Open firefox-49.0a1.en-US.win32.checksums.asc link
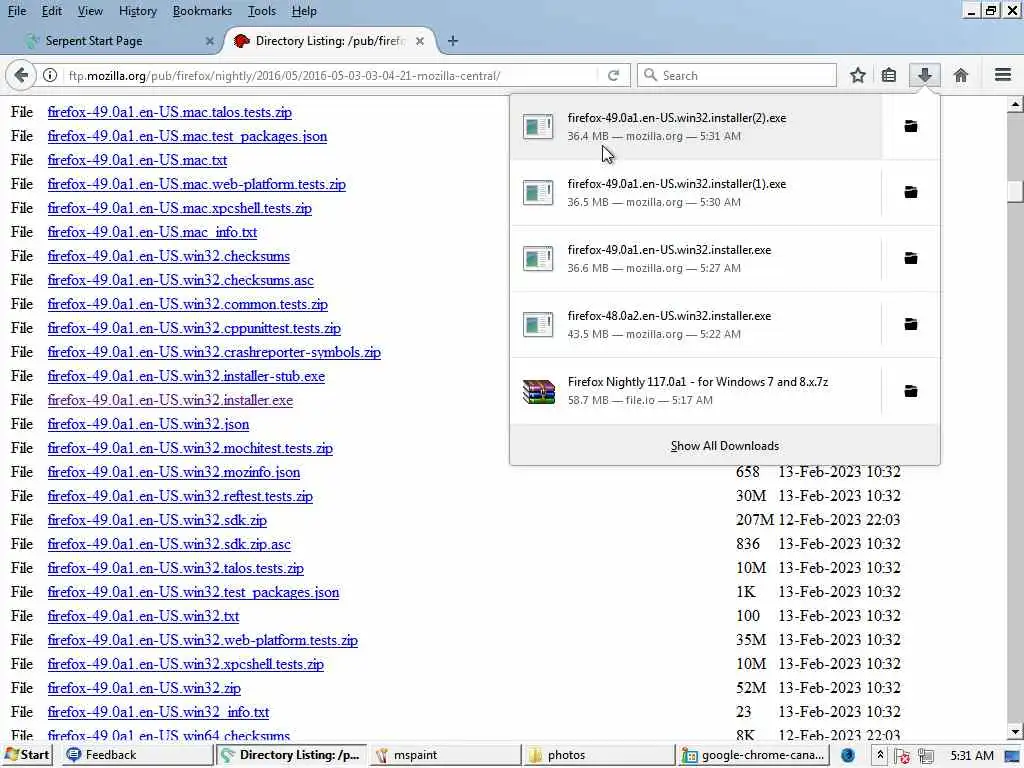Screen dimensions: 1024x768 pos(180,280)
